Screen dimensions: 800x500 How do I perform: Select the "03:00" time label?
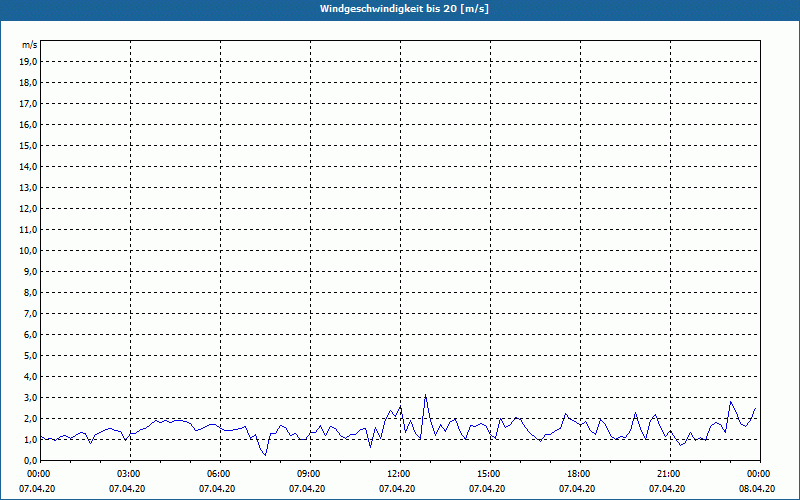point(128,474)
